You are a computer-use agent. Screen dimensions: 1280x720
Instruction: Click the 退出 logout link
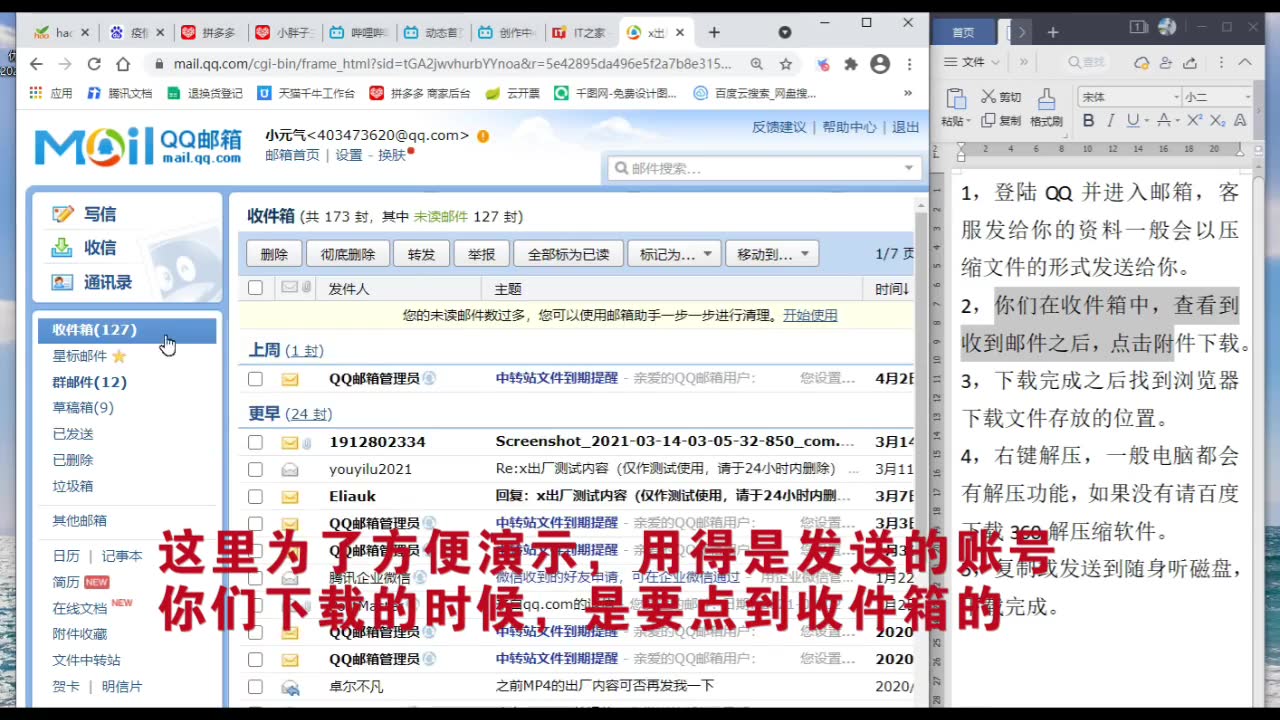pos(905,127)
